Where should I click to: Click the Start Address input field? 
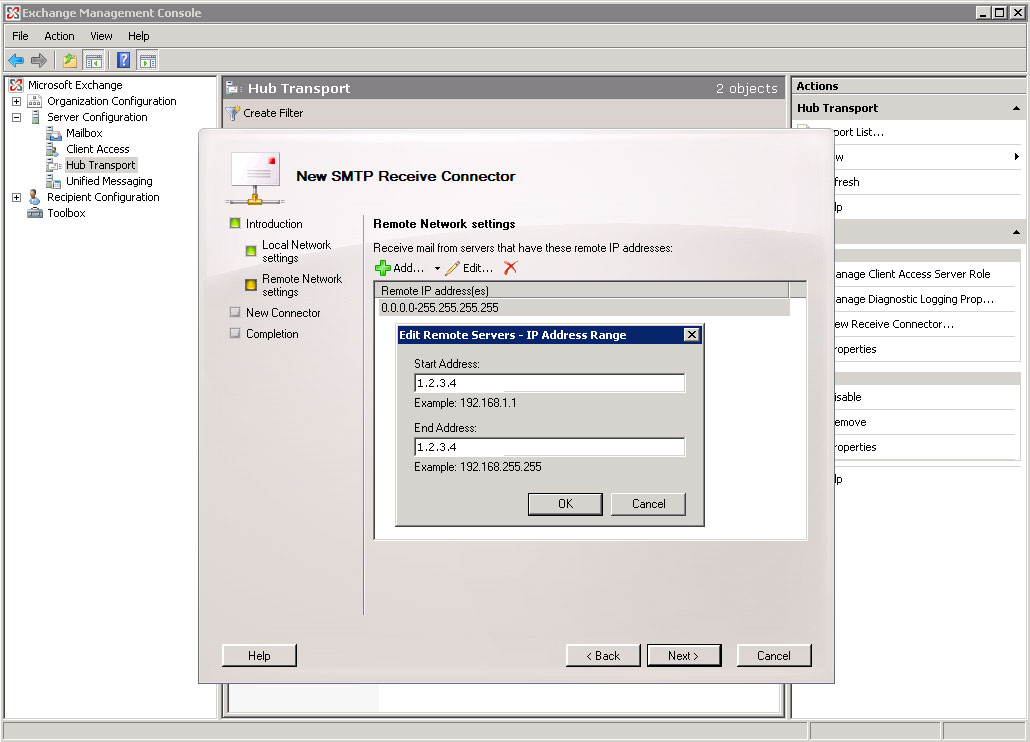point(549,383)
